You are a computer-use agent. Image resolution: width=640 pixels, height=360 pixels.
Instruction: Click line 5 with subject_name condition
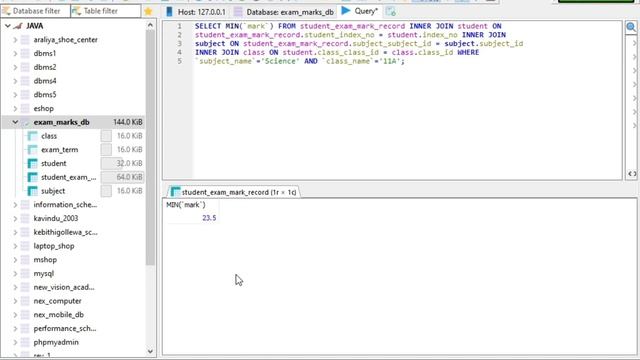300,61
